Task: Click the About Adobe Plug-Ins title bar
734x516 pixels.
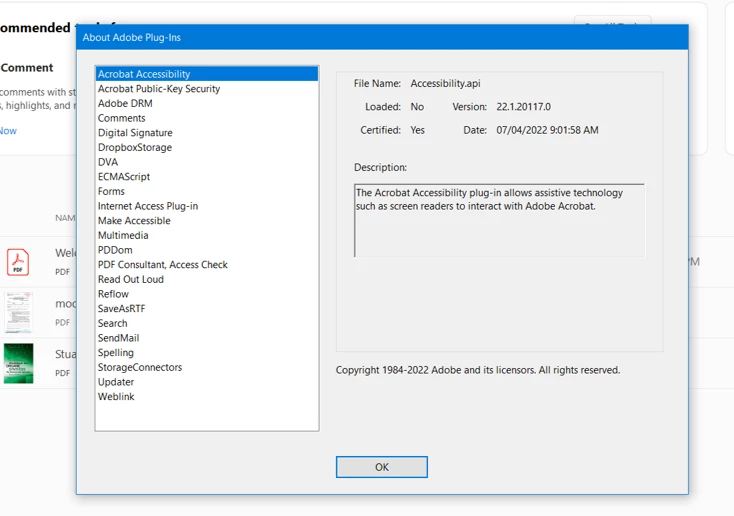Action: point(382,37)
